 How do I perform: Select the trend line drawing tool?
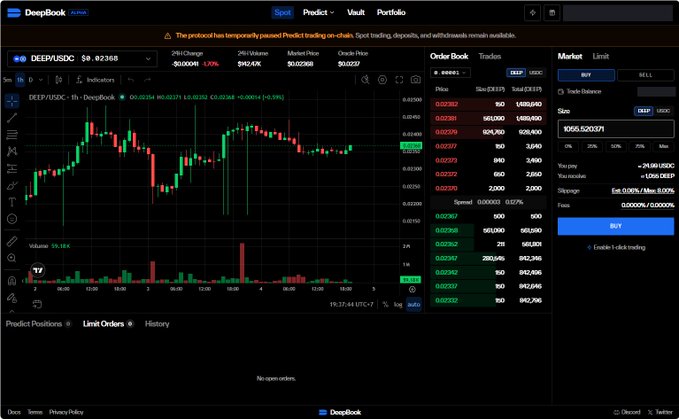coord(12,118)
